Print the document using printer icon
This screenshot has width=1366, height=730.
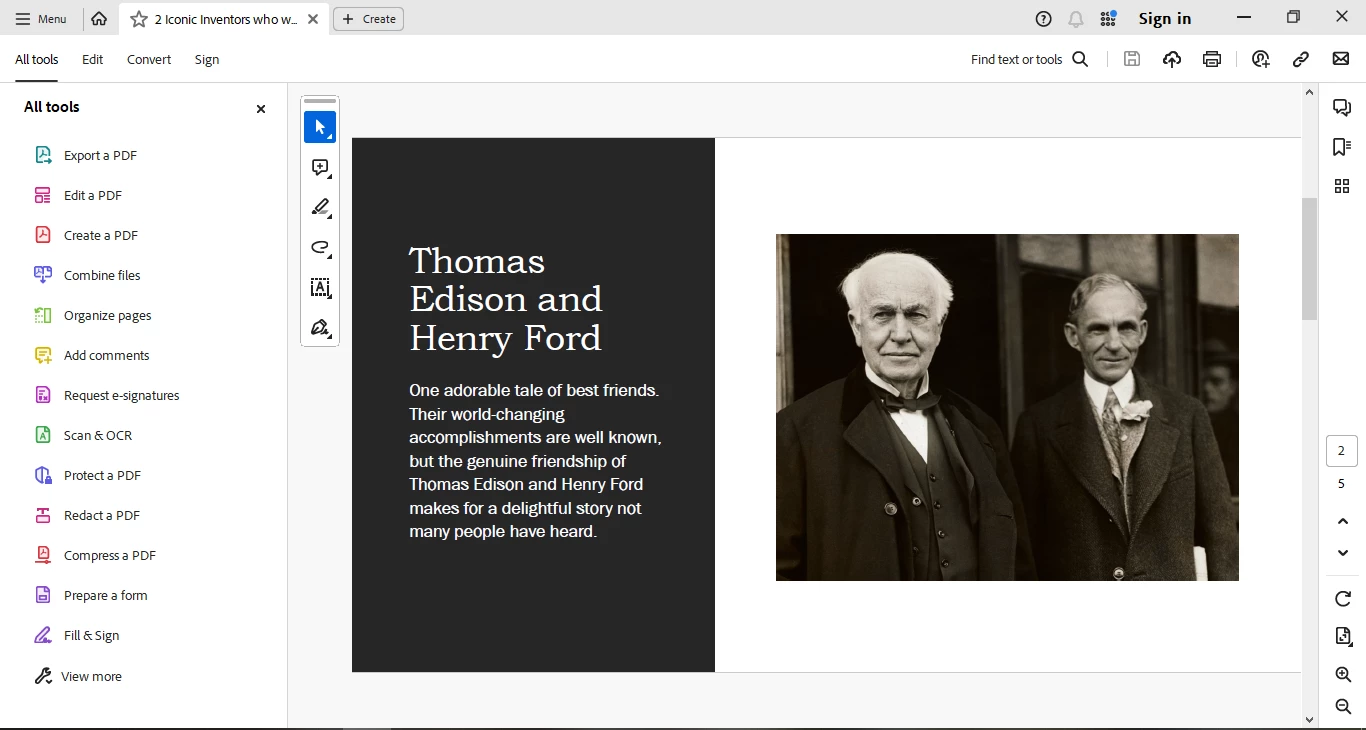tap(1212, 59)
